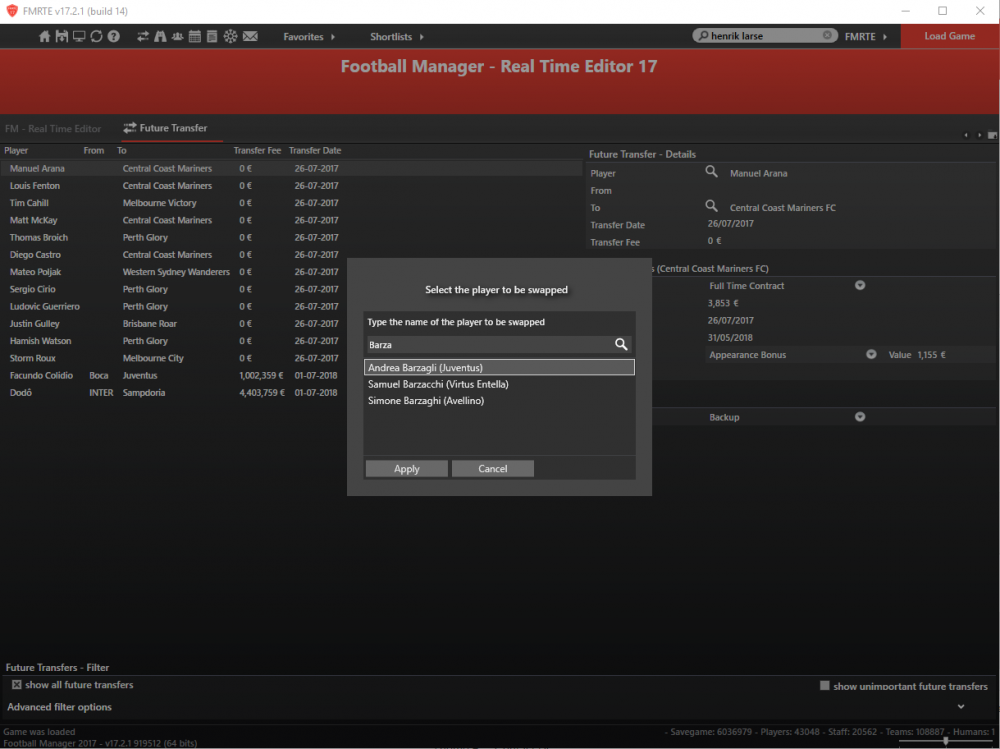Click the FMRTE shield logo in title bar
Viewport: 1000px width, 749px height.
pyautogui.click(x=11, y=11)
